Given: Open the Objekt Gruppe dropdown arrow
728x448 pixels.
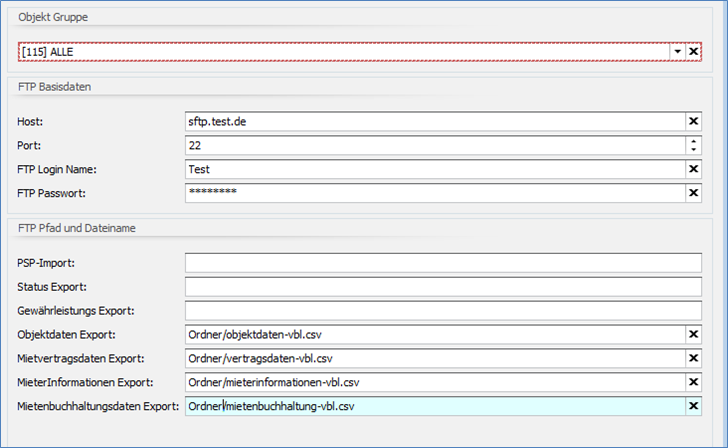Looking at the screenshot, I should 676,51.
